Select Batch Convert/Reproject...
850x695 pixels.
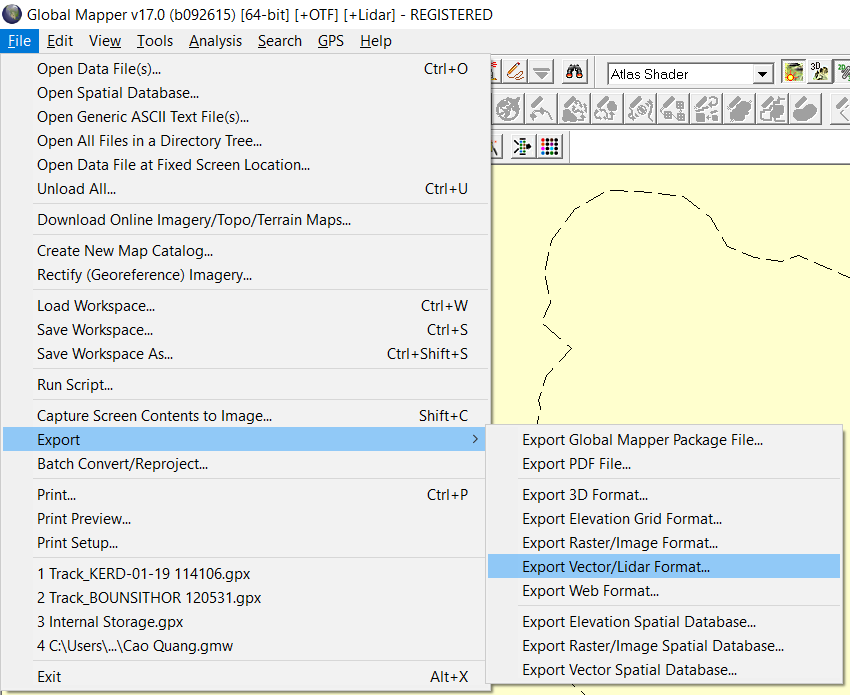(x=246, y=464)
